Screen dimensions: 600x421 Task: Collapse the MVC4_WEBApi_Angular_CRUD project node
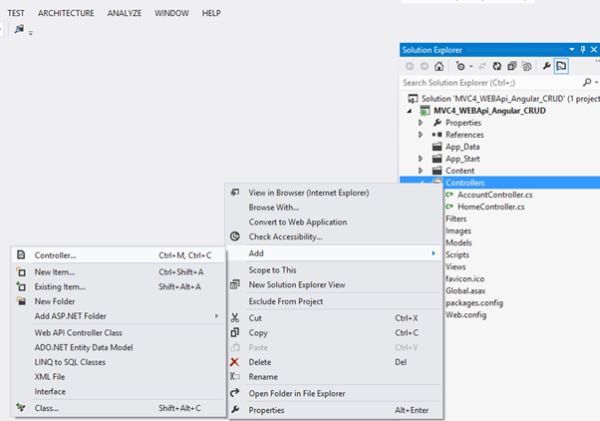click(x=410, y=111)
